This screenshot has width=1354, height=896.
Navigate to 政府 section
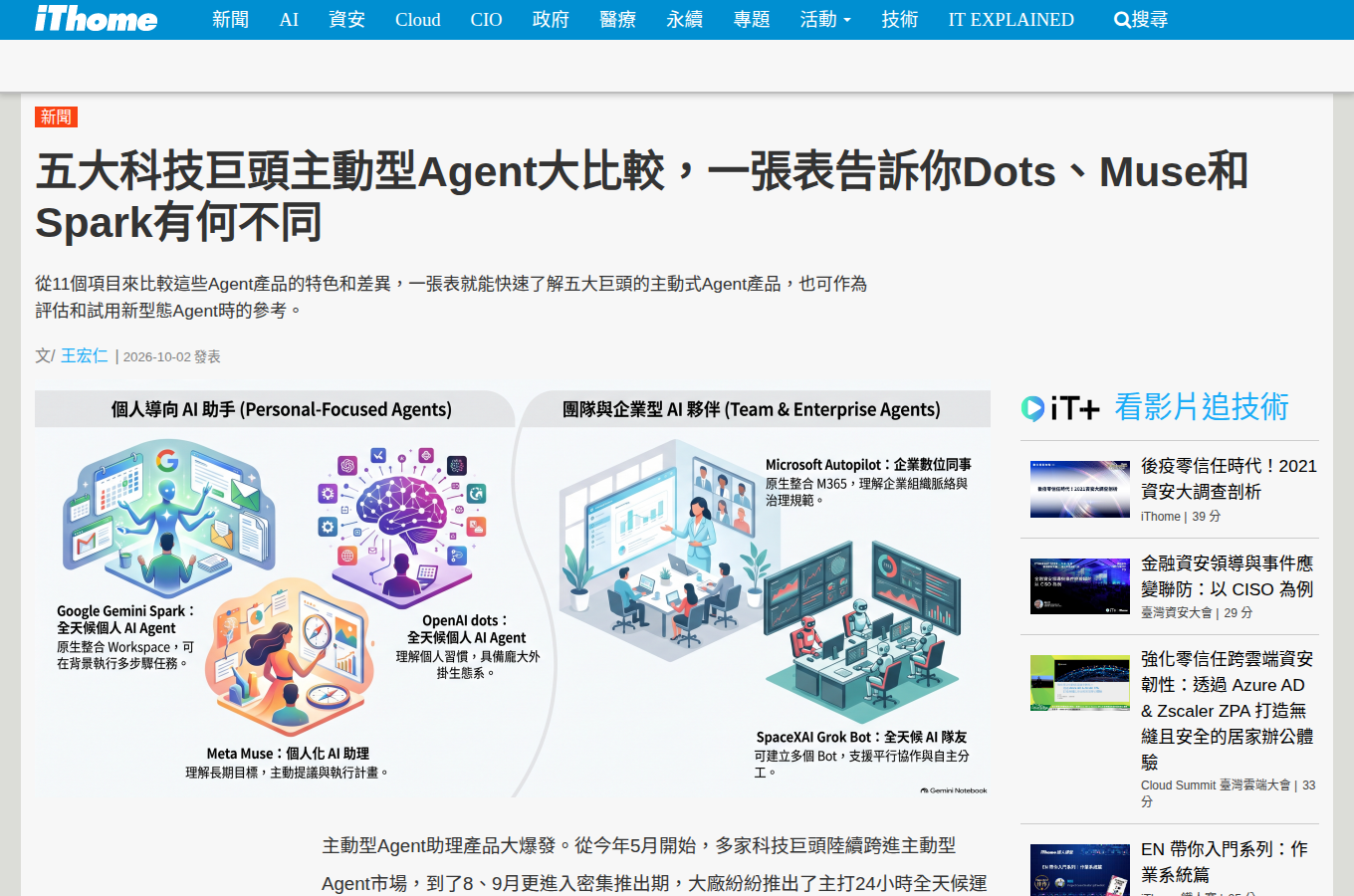click(x=551, y=19)
